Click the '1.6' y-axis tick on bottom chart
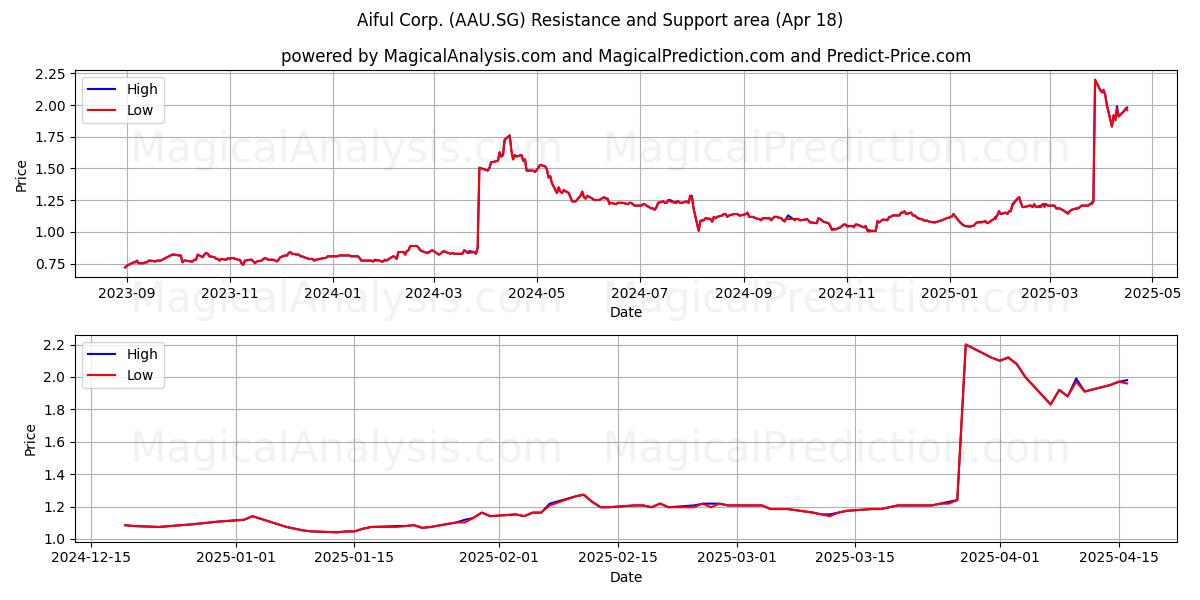The image size is (1200, 600). tap(56, 442)
